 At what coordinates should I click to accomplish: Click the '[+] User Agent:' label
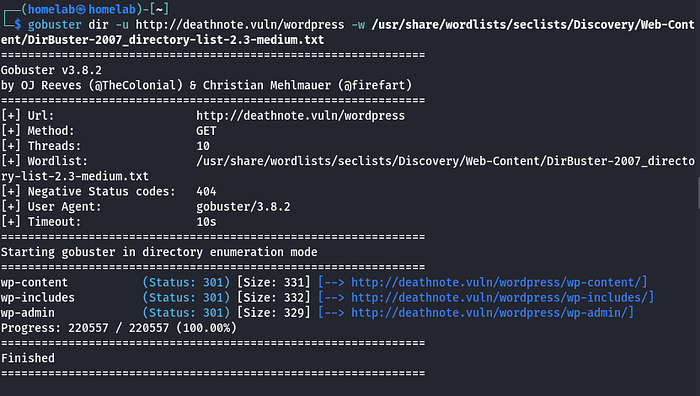pos(51,207)
